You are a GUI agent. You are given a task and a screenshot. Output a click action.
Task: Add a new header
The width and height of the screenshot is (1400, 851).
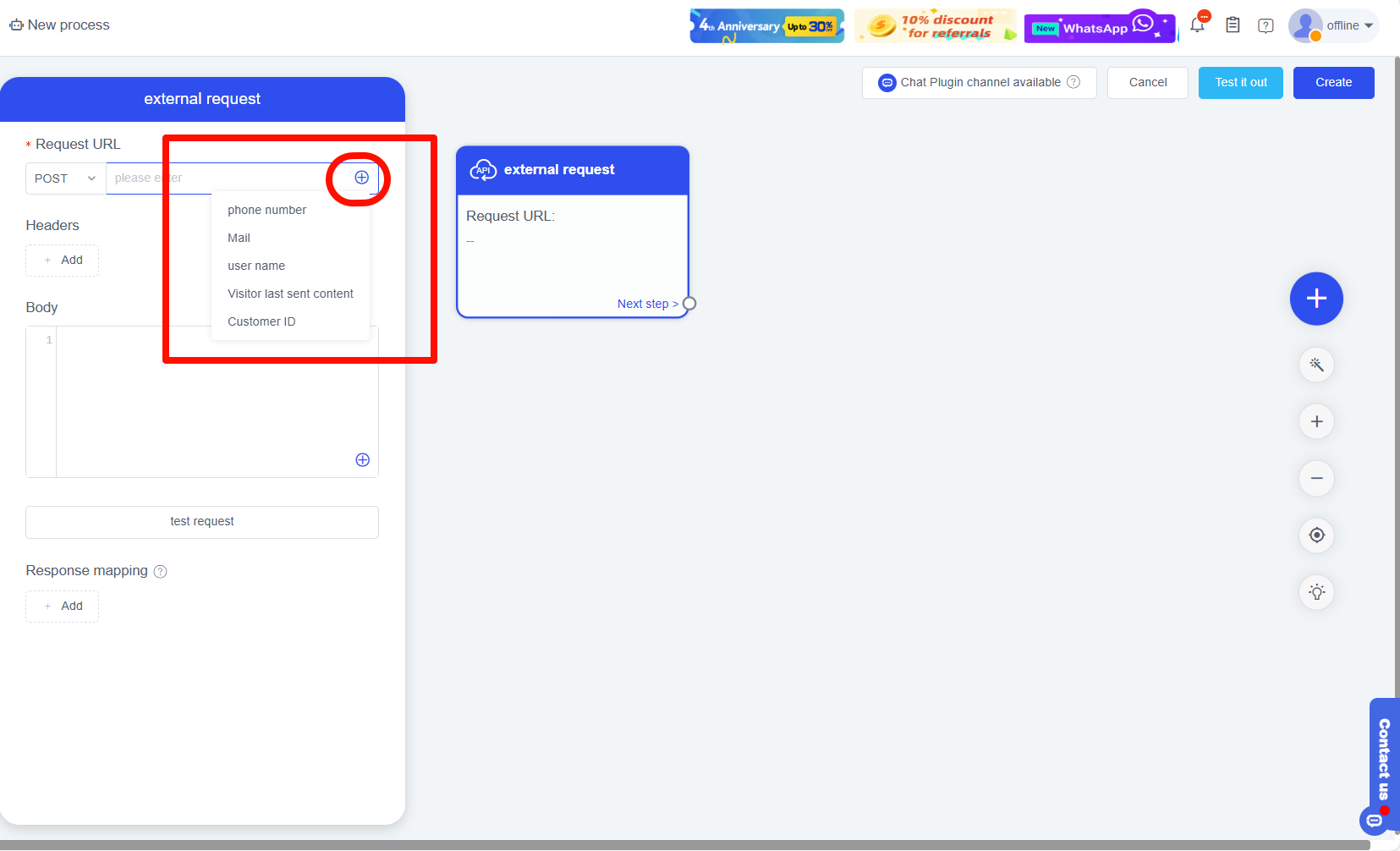pos(63,261)
